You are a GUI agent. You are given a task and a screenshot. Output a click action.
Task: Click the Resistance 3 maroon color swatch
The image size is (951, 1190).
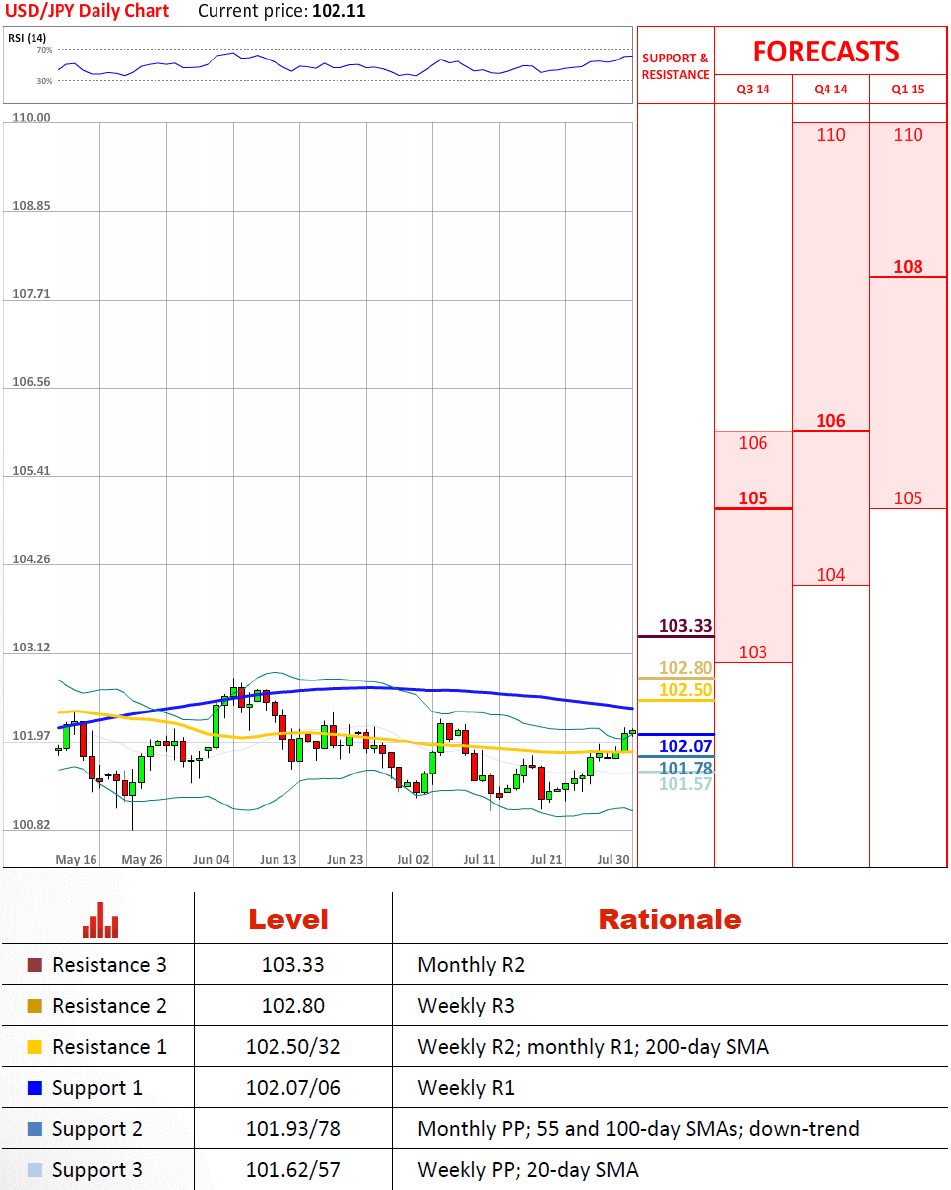(34, 965)
